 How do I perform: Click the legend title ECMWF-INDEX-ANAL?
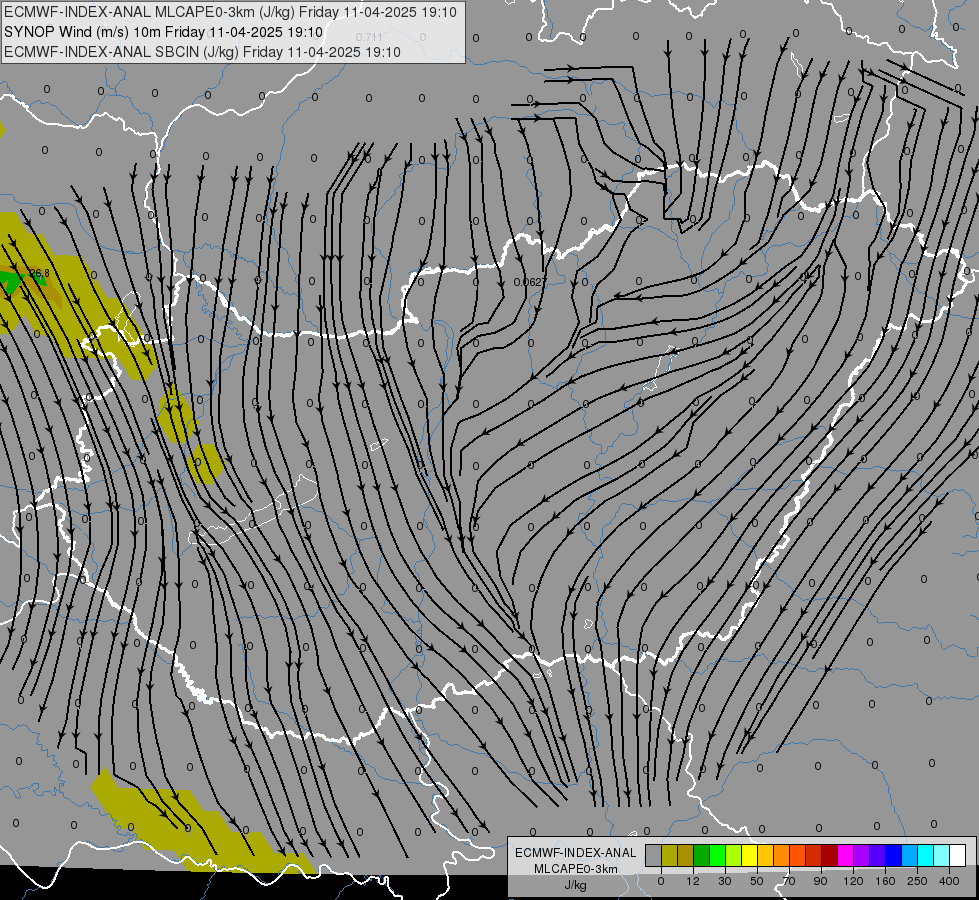pos(576,853)
